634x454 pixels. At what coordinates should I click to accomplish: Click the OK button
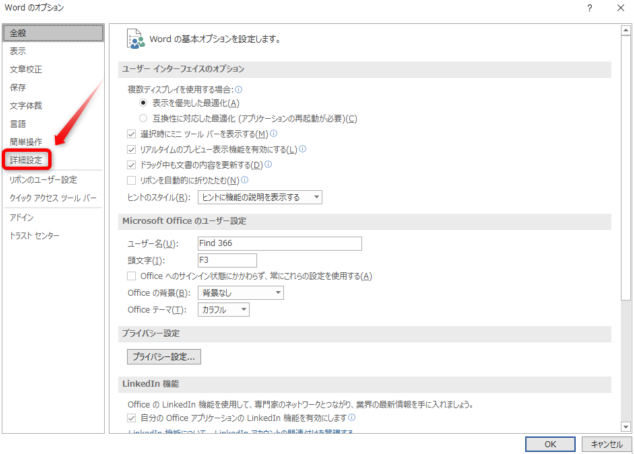(x=550, y=444)
